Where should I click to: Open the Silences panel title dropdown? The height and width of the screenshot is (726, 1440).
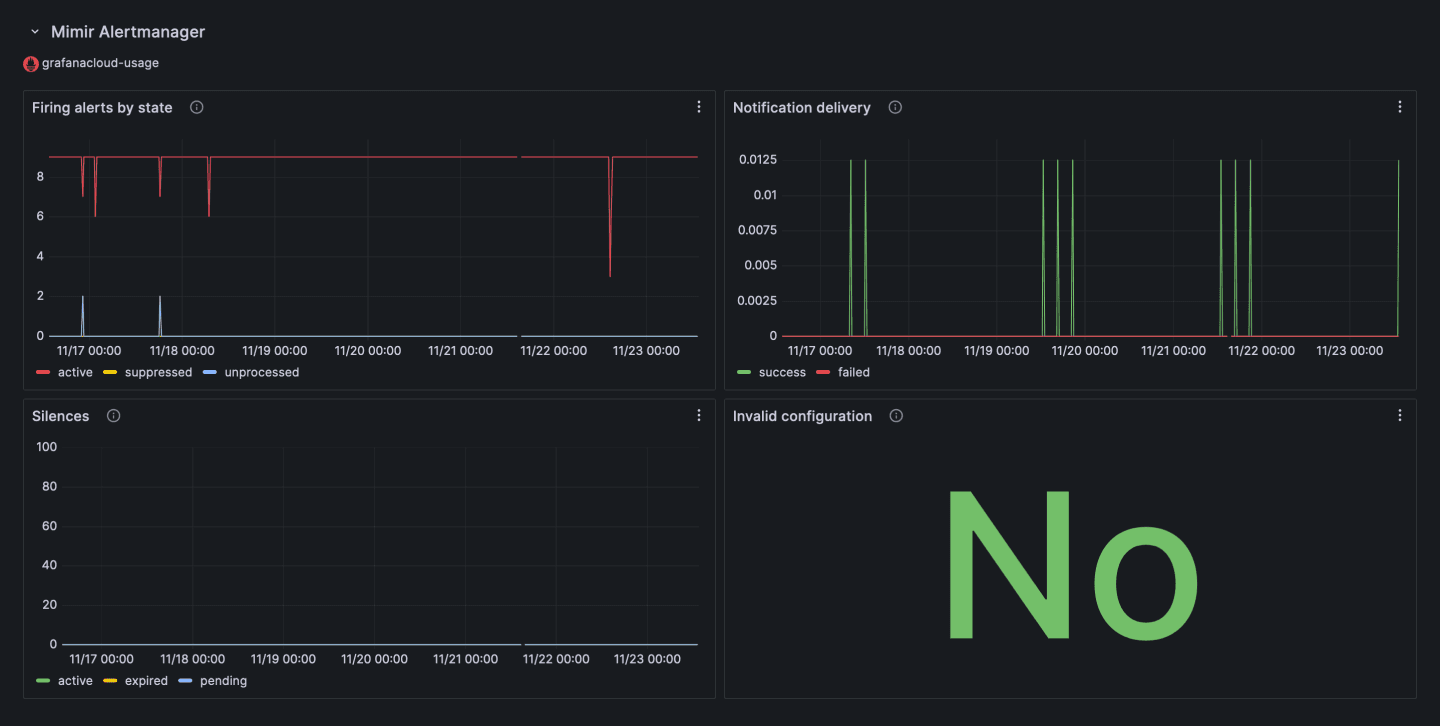(60, 415)
